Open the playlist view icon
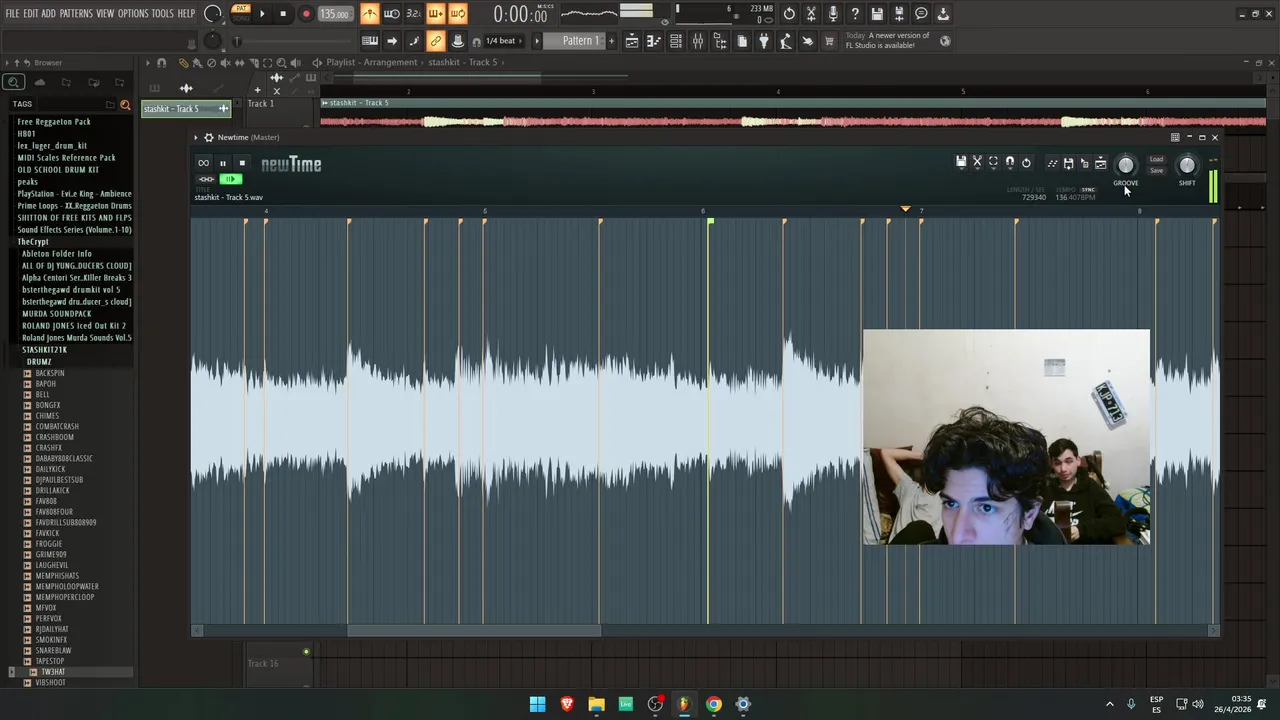 (x=632, y=41)
